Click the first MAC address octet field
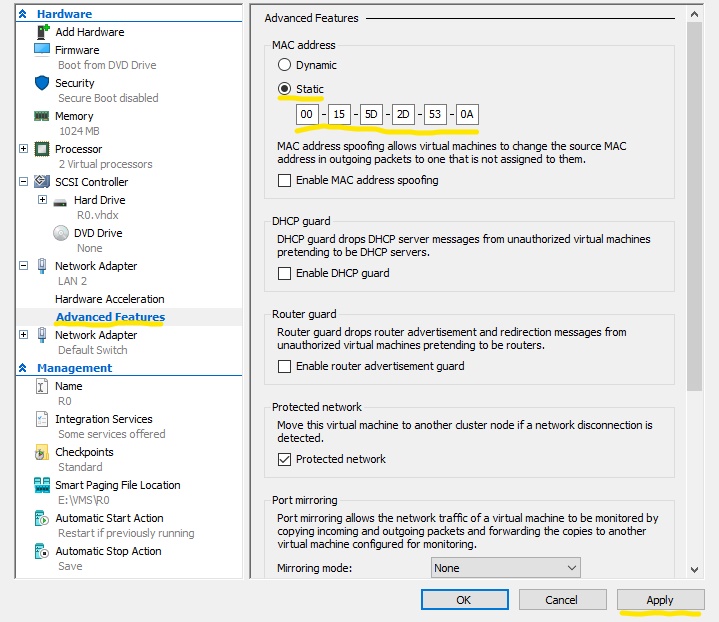The width and height of the screenshot is (719, 622). (306, 115)
